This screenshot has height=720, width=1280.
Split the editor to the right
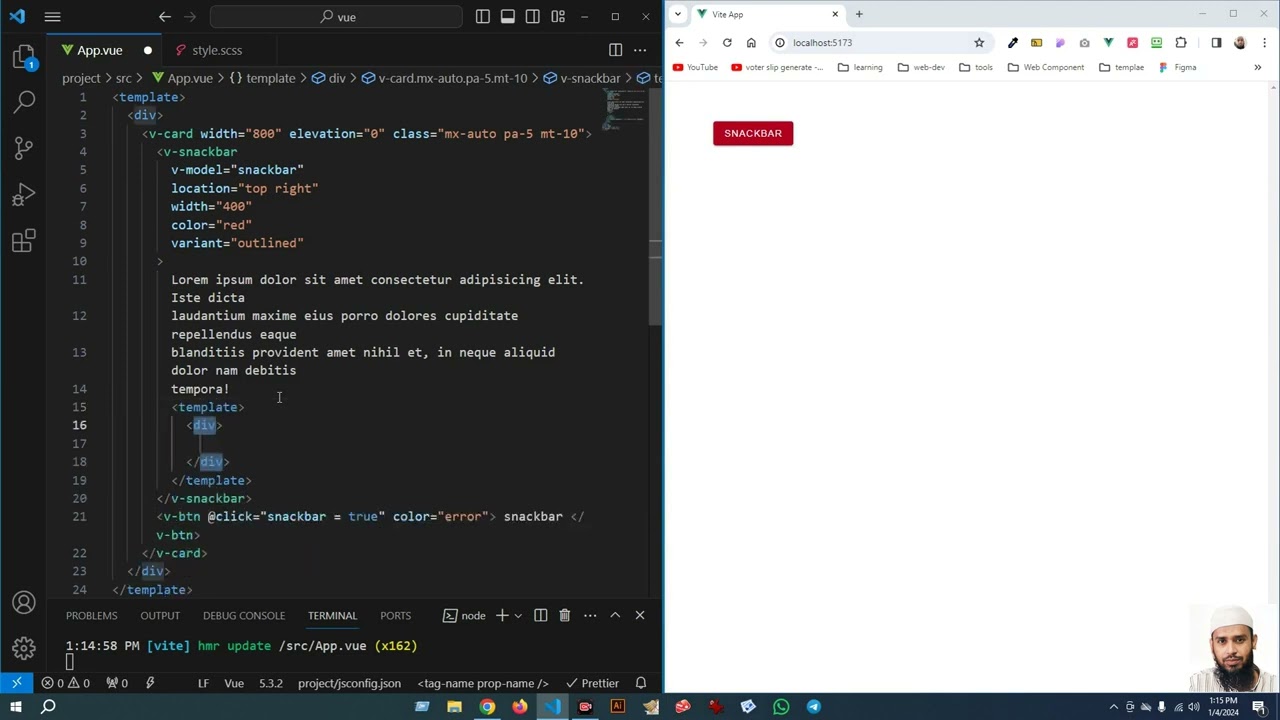(x=615, y=50)
